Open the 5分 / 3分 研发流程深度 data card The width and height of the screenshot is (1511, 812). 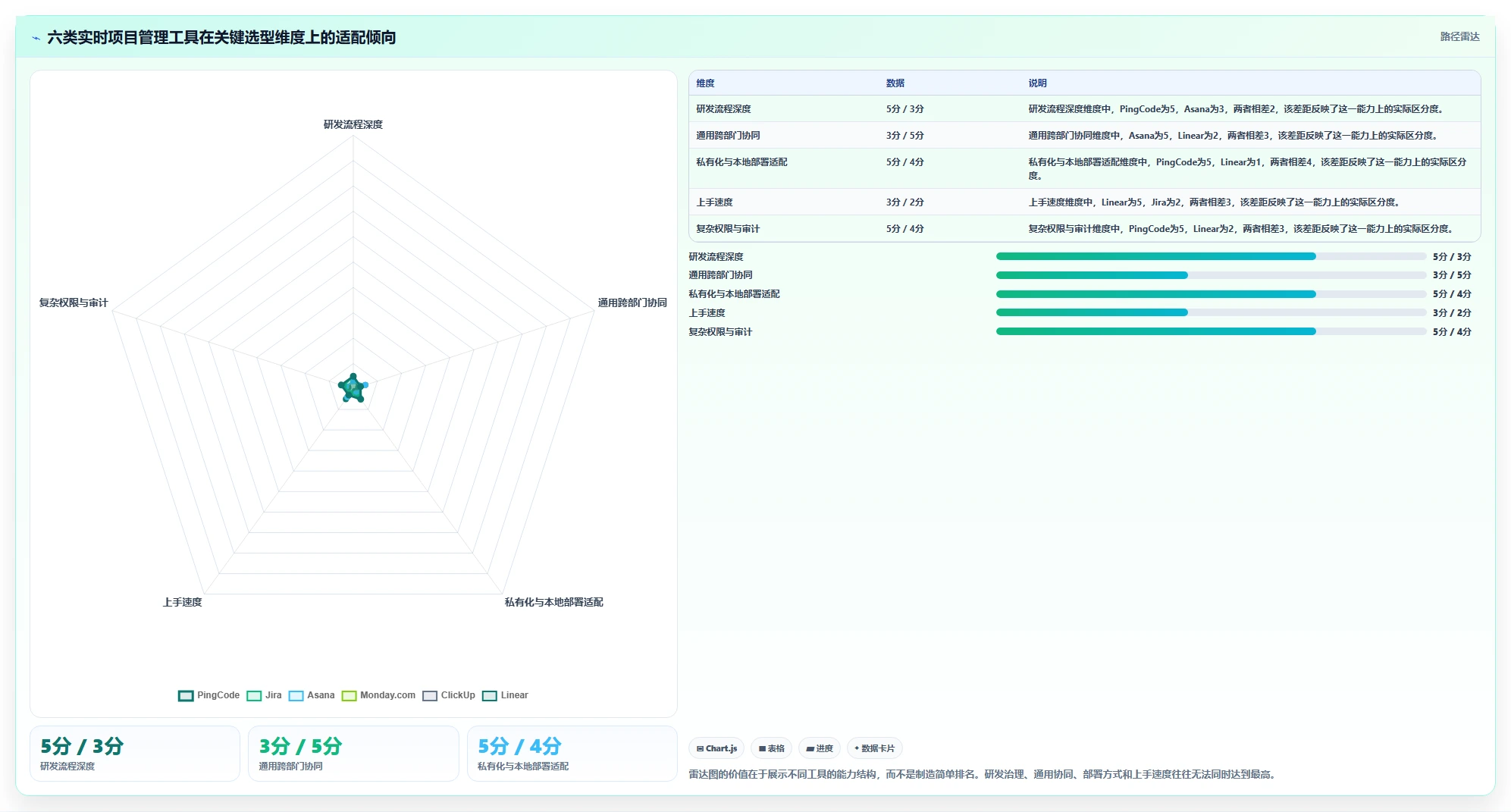pyautogui.click(x=135, y=754)
